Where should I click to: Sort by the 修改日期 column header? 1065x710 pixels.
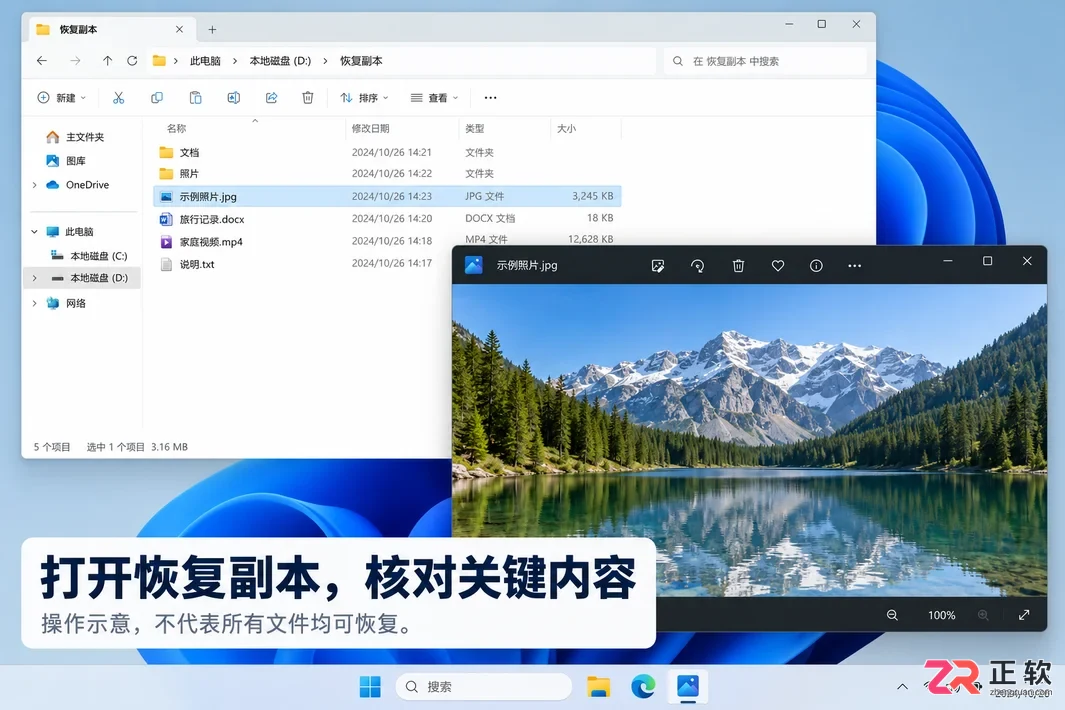point(371,128)
